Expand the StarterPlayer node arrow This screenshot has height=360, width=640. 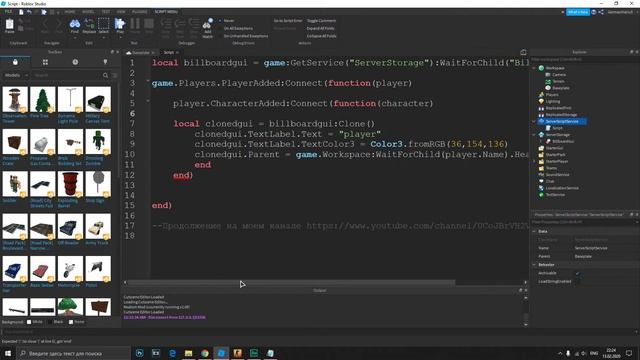(534, 161)
